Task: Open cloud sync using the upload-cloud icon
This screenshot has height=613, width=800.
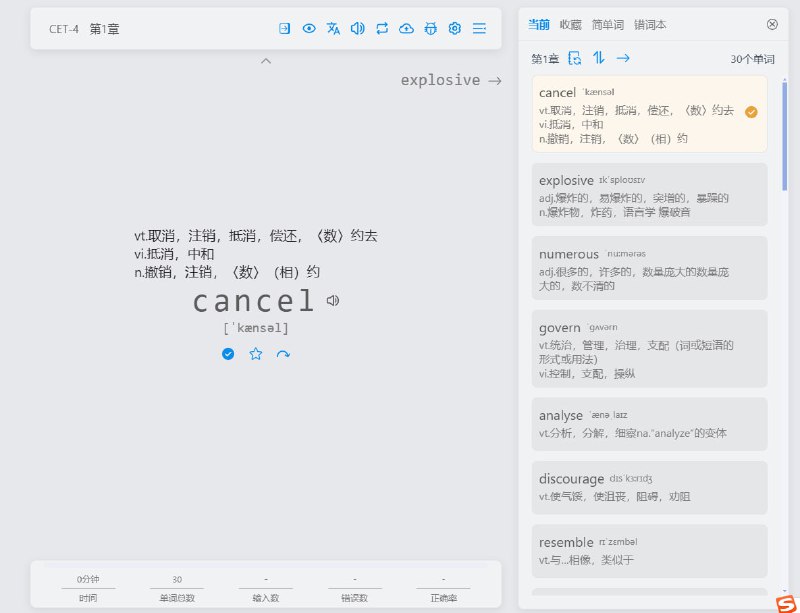Action: click(x=406, y=29)
